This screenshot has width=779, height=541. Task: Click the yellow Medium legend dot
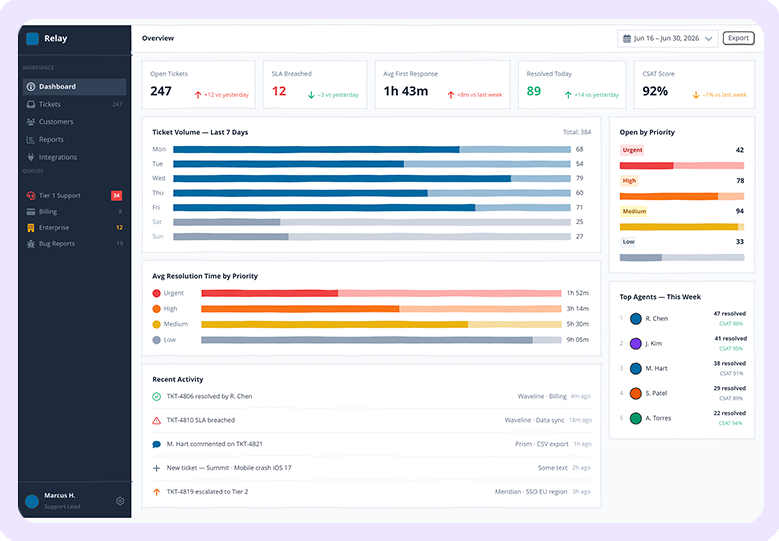tap(156, 324)
